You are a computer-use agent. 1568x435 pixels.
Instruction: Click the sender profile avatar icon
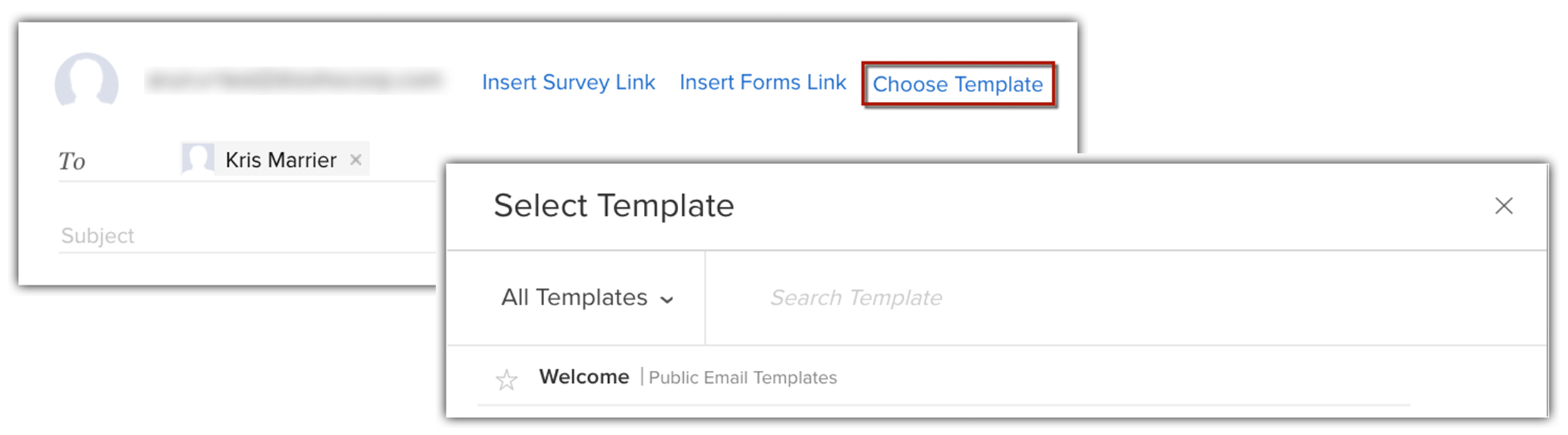(x=86, y=82)
